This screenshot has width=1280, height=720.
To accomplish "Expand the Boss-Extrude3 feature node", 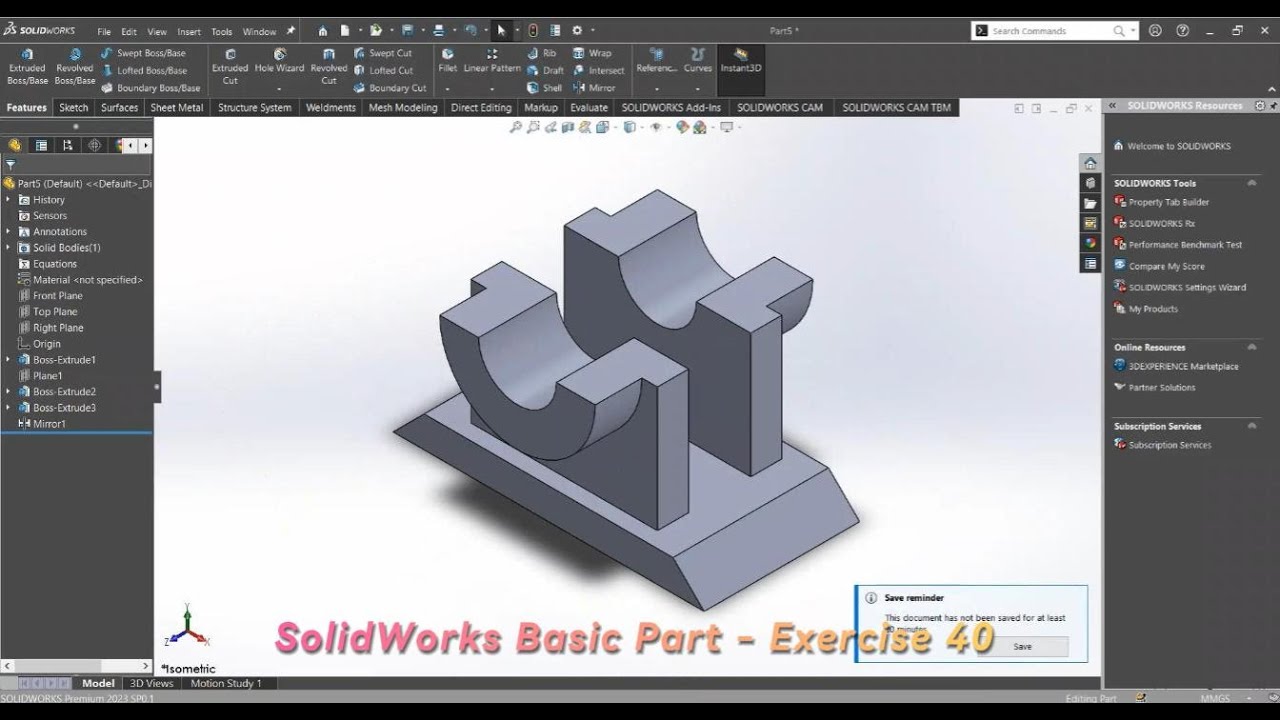I will [x=8, y=408].
